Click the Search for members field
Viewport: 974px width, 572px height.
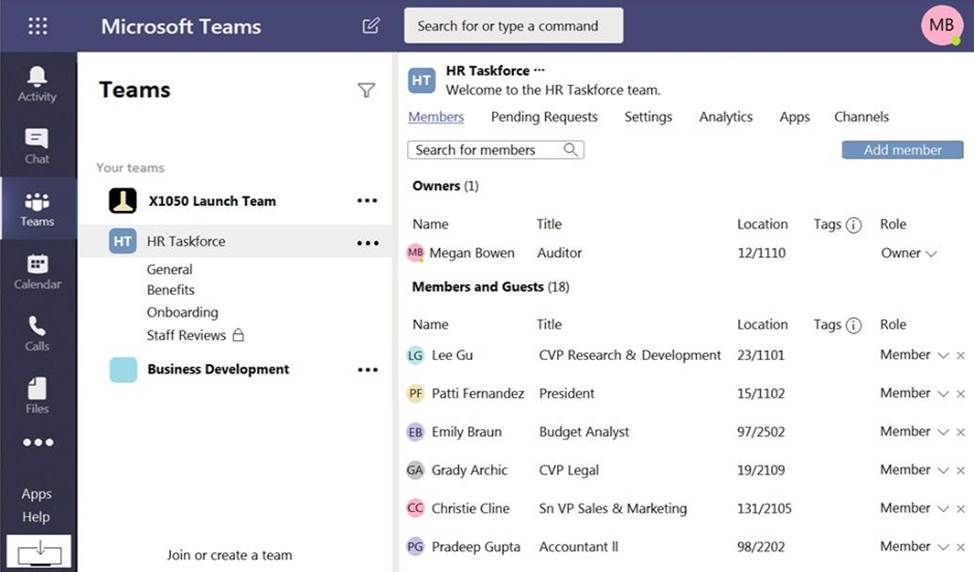[x=487, y=150]
